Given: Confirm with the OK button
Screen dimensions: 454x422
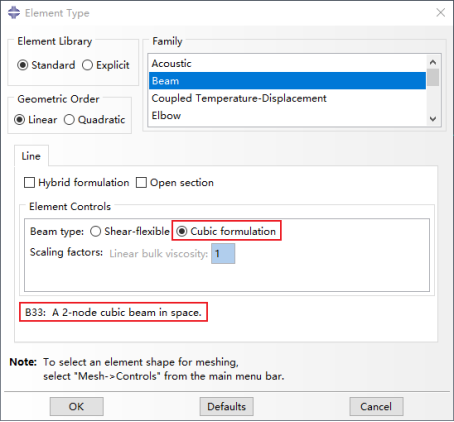Looking at the screenshot, I should point(76,406).
